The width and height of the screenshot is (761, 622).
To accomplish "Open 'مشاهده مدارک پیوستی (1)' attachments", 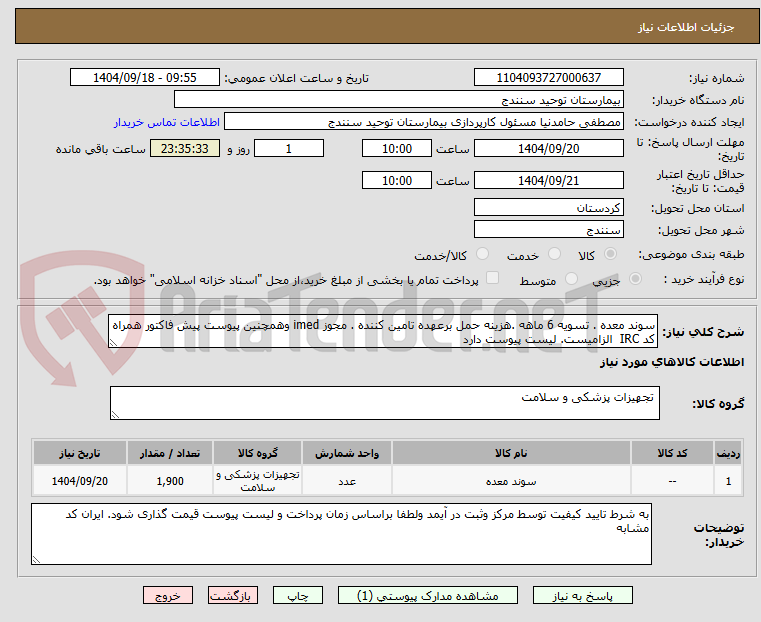I will (428, 595).
